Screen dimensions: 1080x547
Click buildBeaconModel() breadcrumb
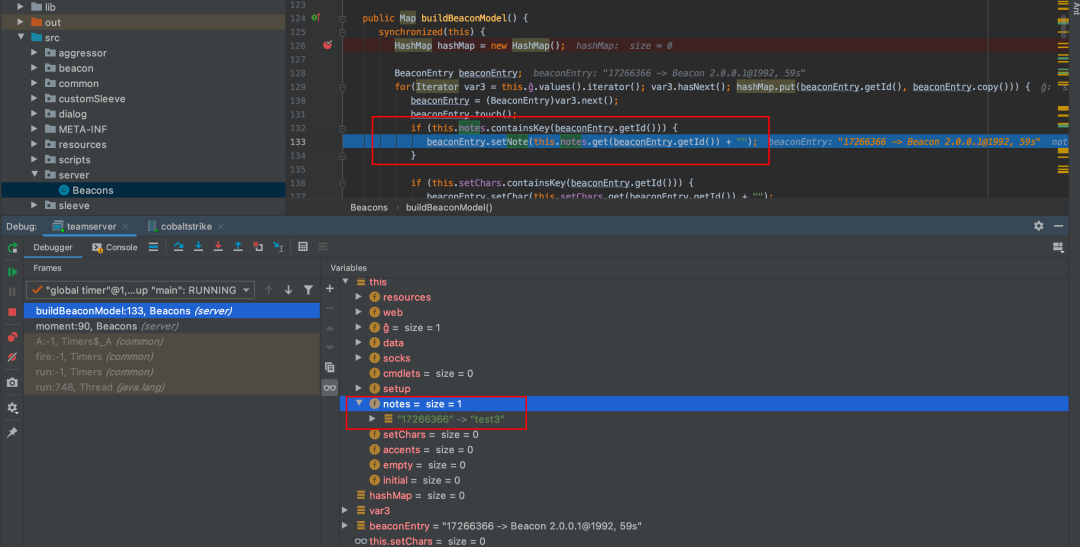[449, 207]
